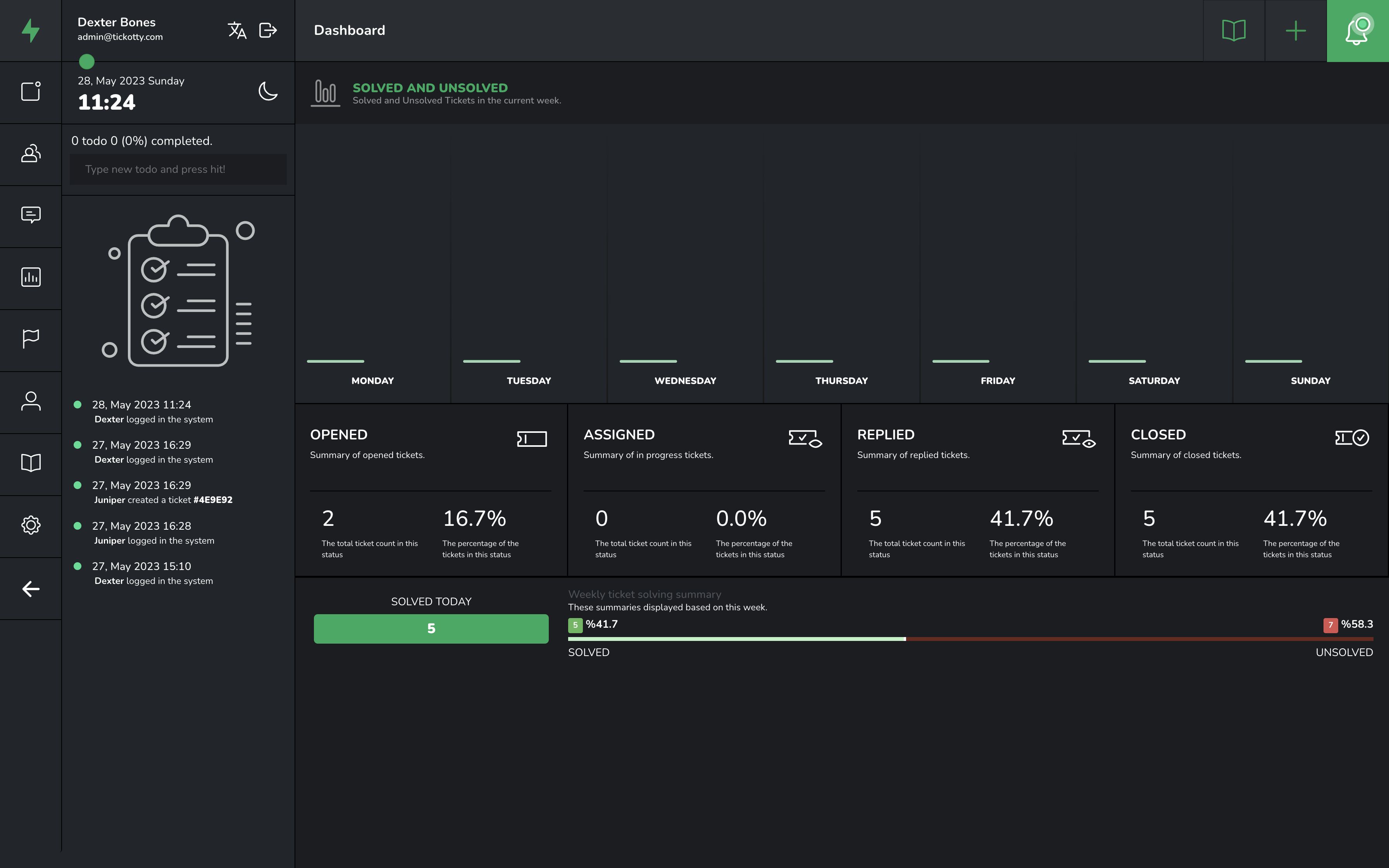Screen dimensions: 1389x868
Task: Open the top-bar knowledge base book icon
Action: (1234, 31)
